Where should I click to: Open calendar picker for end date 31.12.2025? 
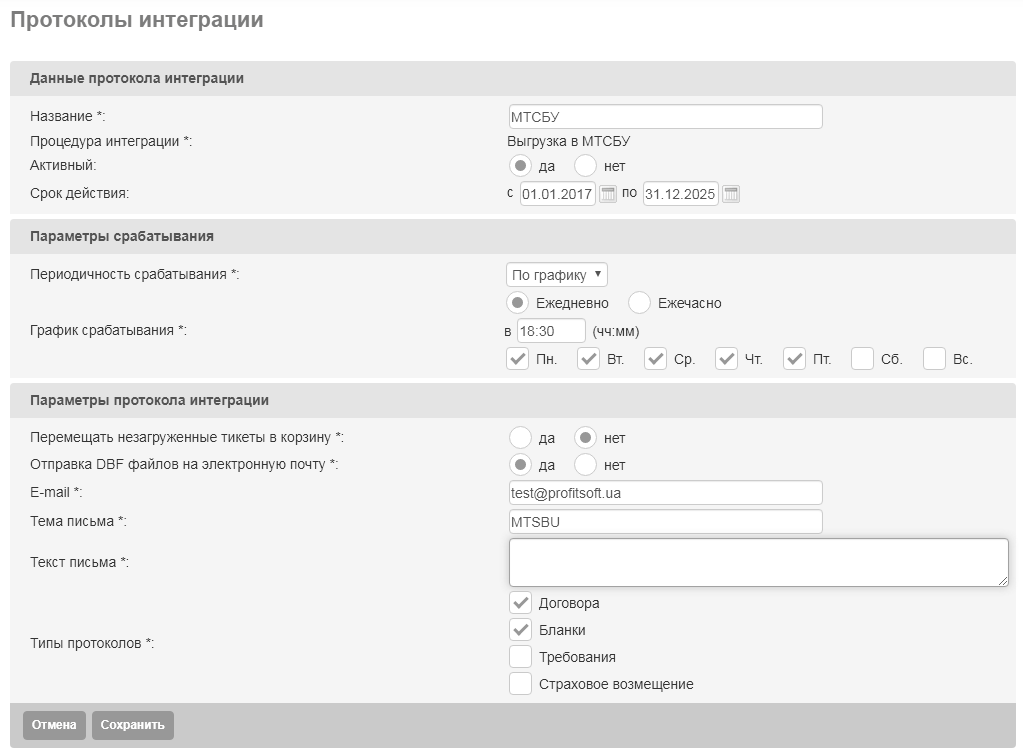731,194
